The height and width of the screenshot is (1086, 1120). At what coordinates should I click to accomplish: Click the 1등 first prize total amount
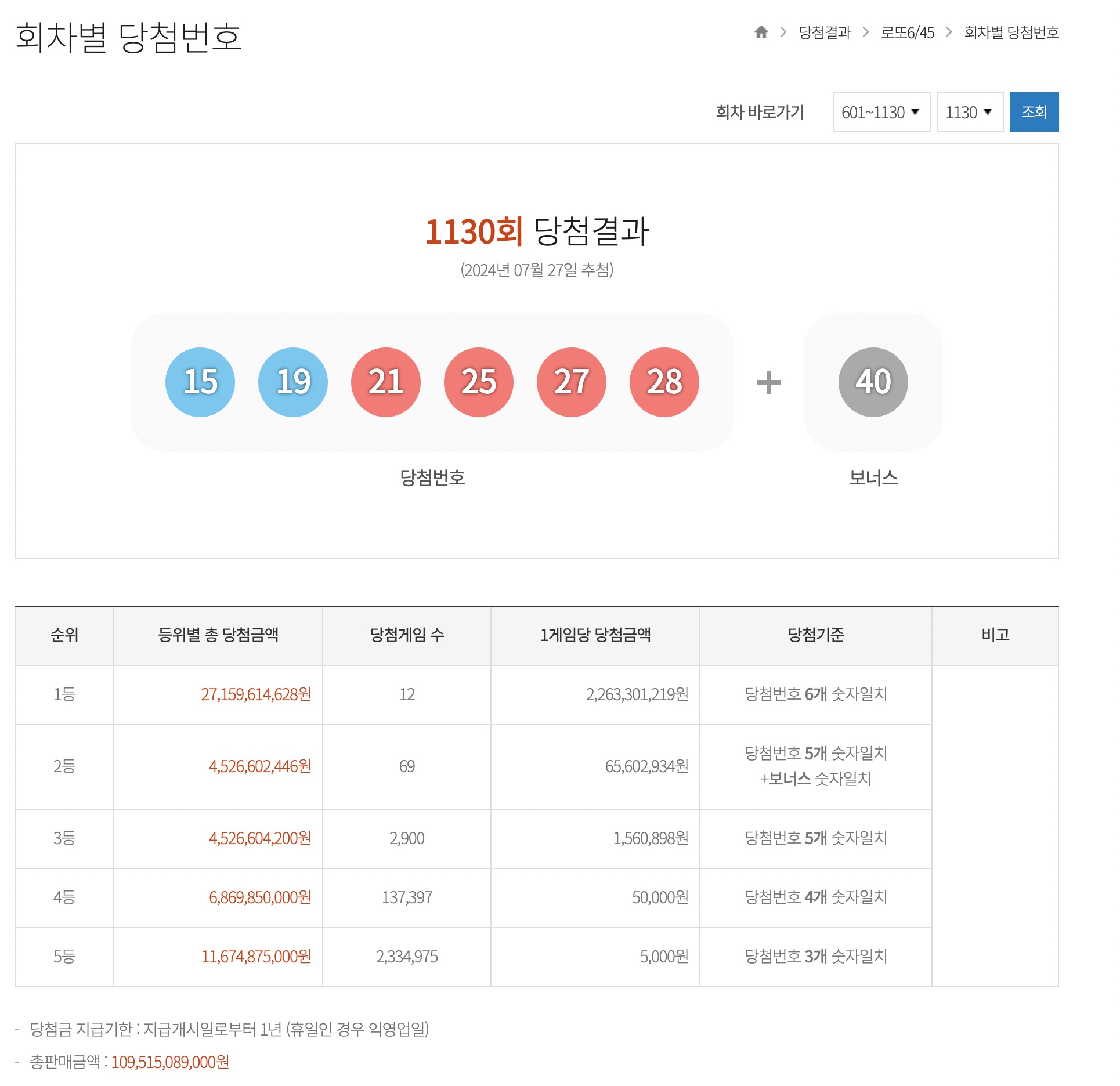(x=255, y=695)
